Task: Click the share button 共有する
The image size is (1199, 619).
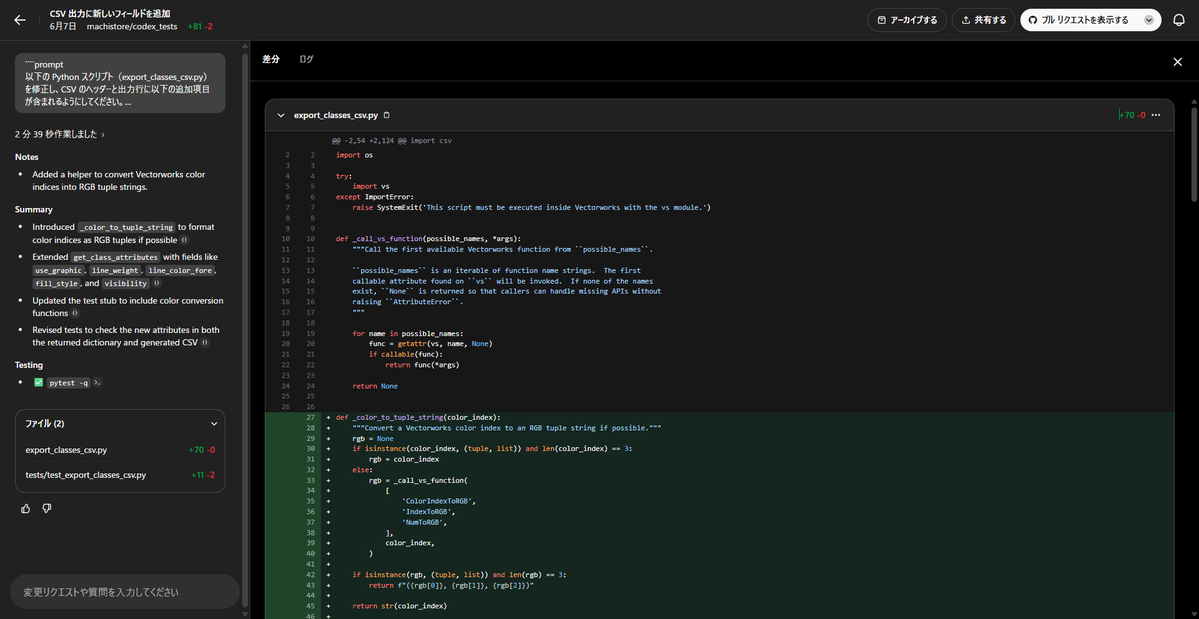Action: [x=983, y=20]
